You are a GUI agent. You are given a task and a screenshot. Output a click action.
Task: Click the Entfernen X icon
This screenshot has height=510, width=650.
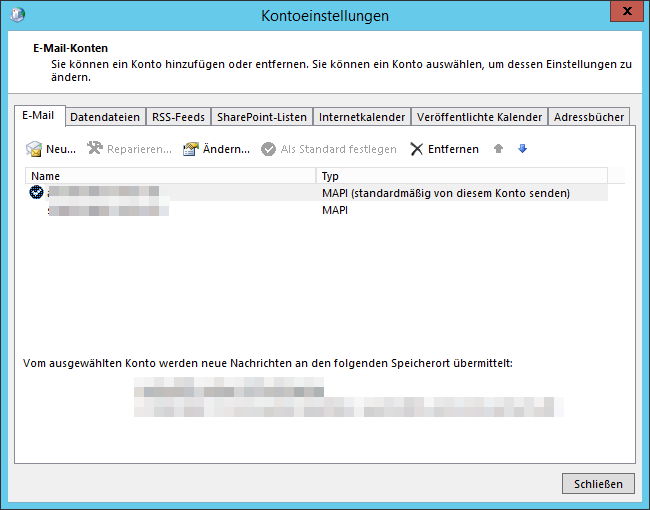coord(417,149)
